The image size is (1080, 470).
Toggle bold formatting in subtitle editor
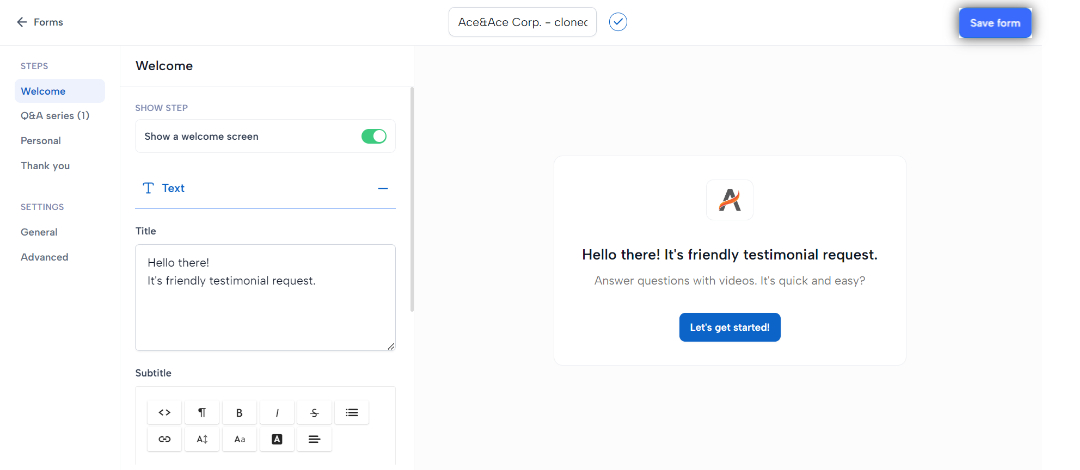240,413
